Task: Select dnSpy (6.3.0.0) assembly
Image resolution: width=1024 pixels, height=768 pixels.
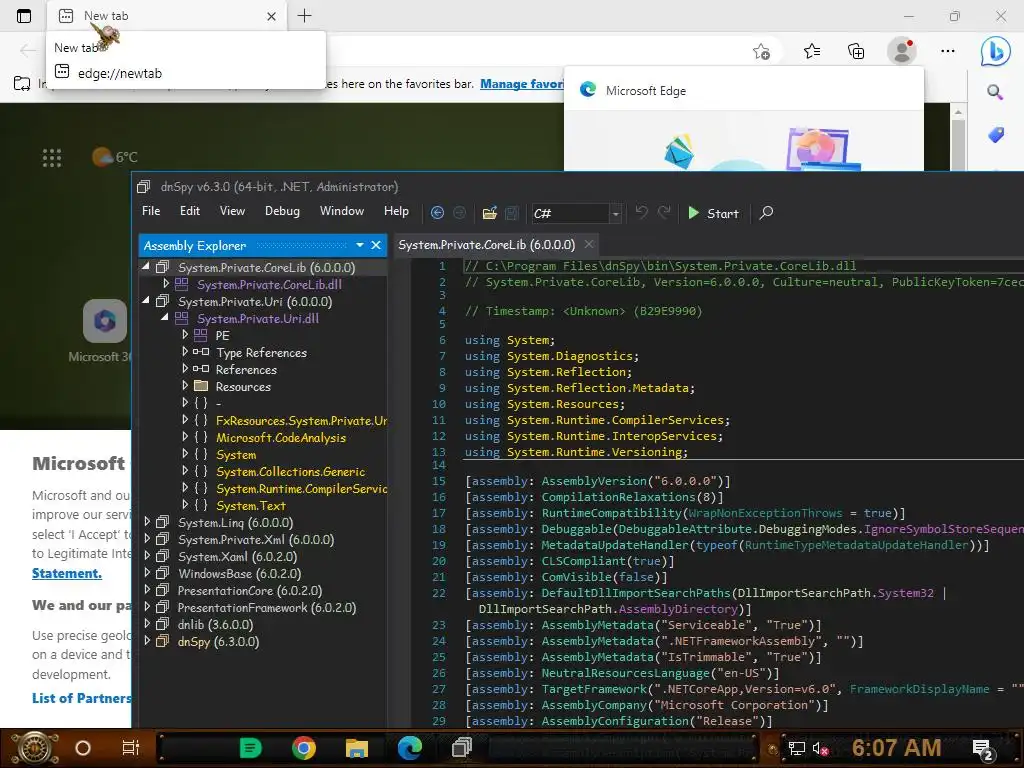Action: (218, 641)
